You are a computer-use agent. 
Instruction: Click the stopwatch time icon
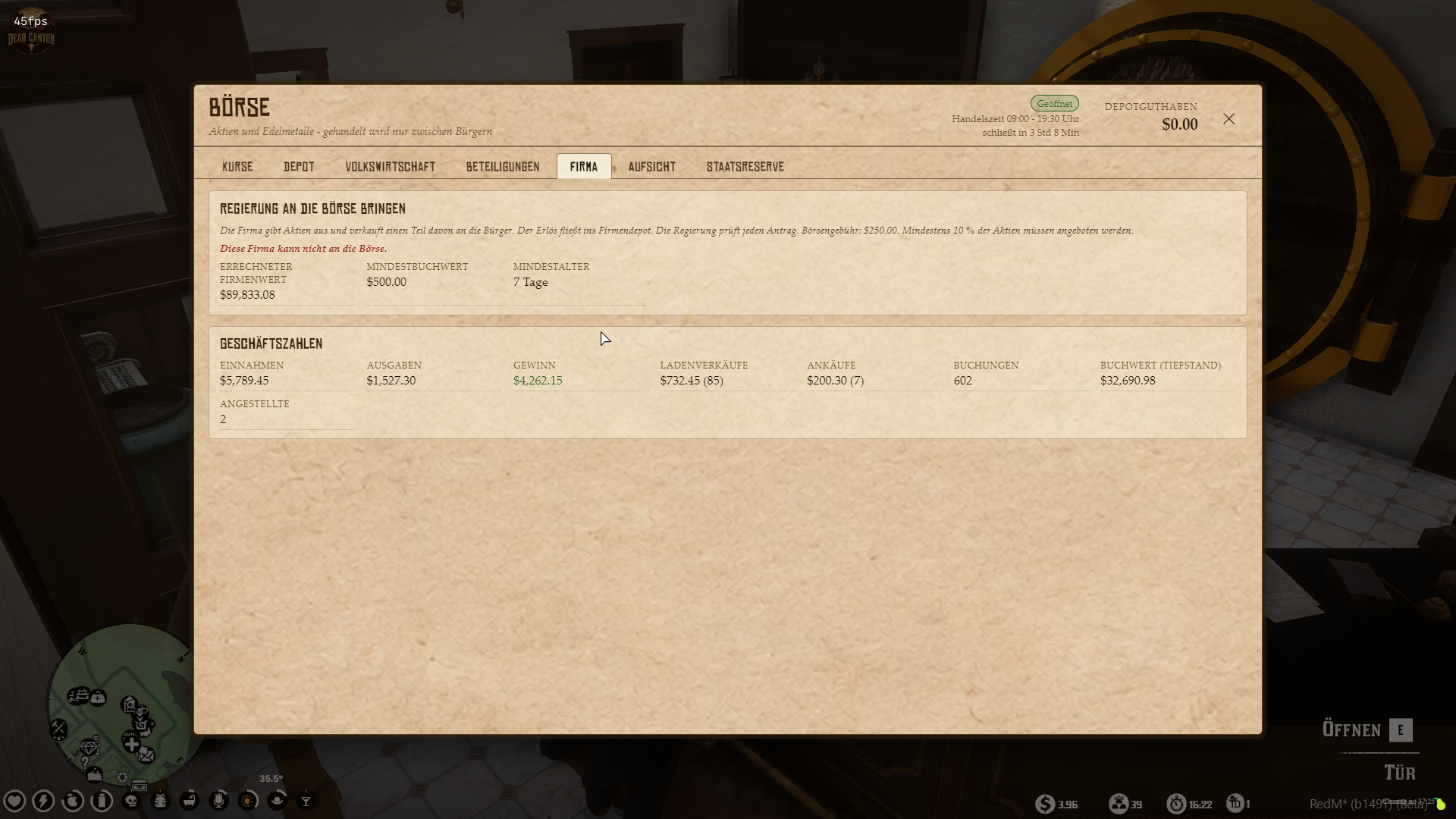(1176, 804)
